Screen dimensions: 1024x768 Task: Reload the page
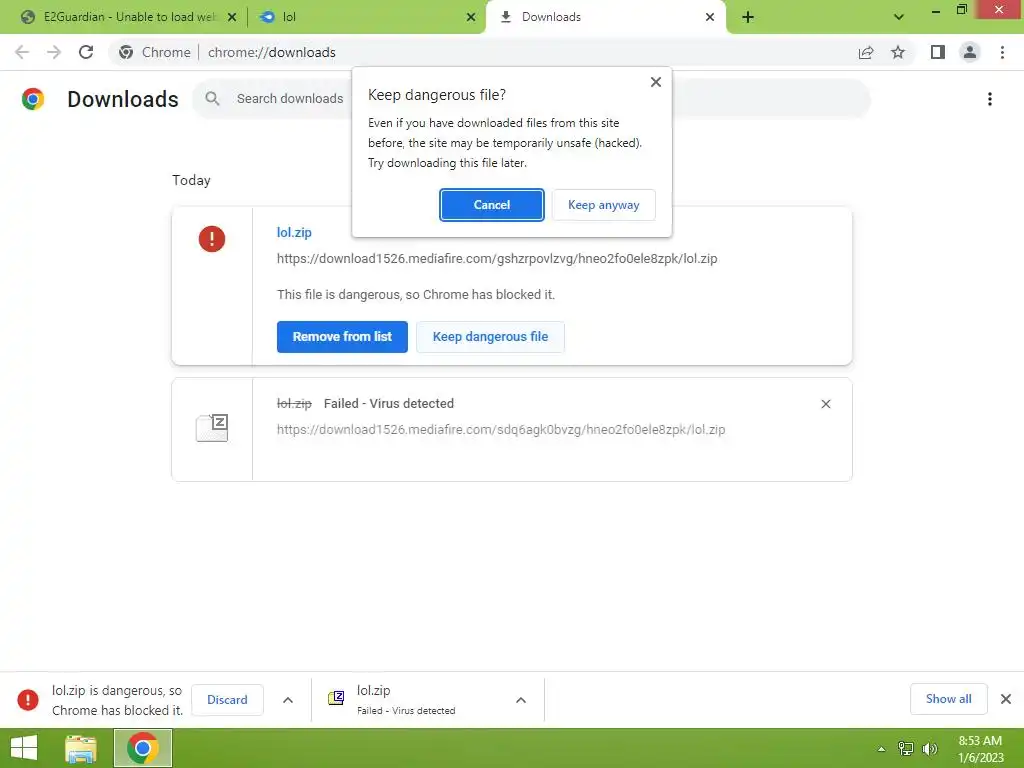86,52
